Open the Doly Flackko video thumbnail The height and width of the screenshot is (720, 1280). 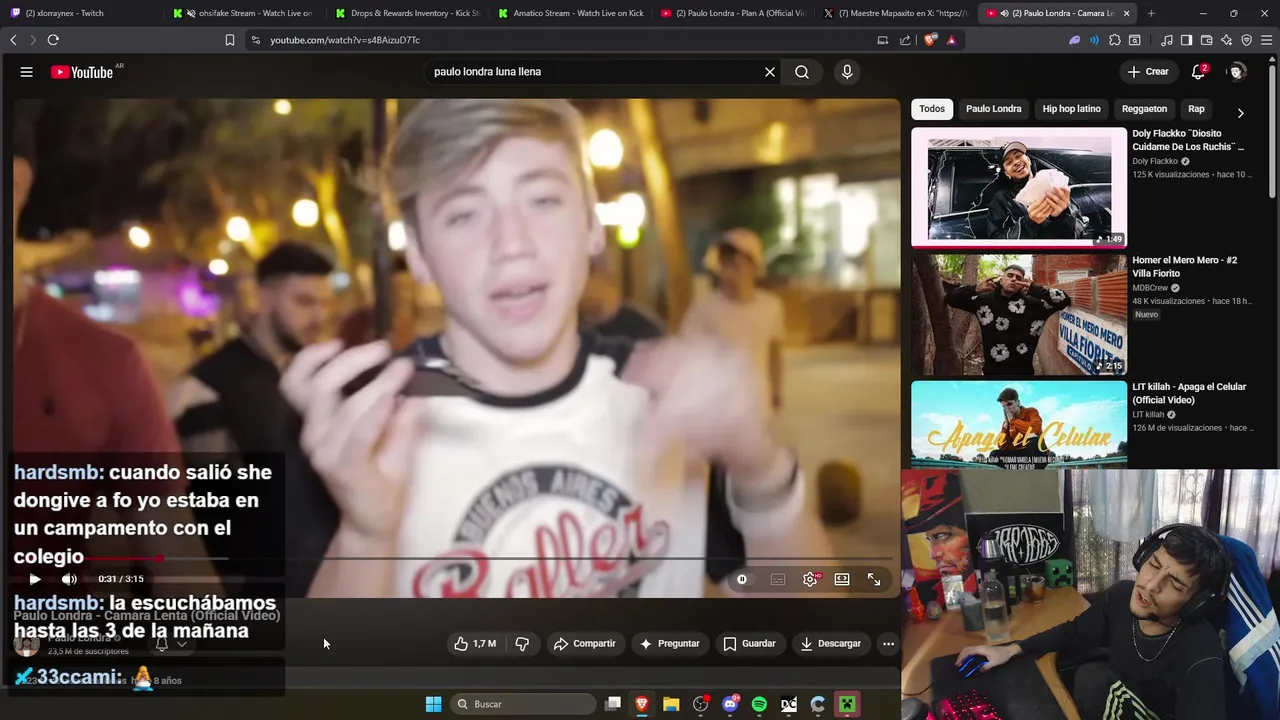pyautogui.click(x=1019, y=187)
